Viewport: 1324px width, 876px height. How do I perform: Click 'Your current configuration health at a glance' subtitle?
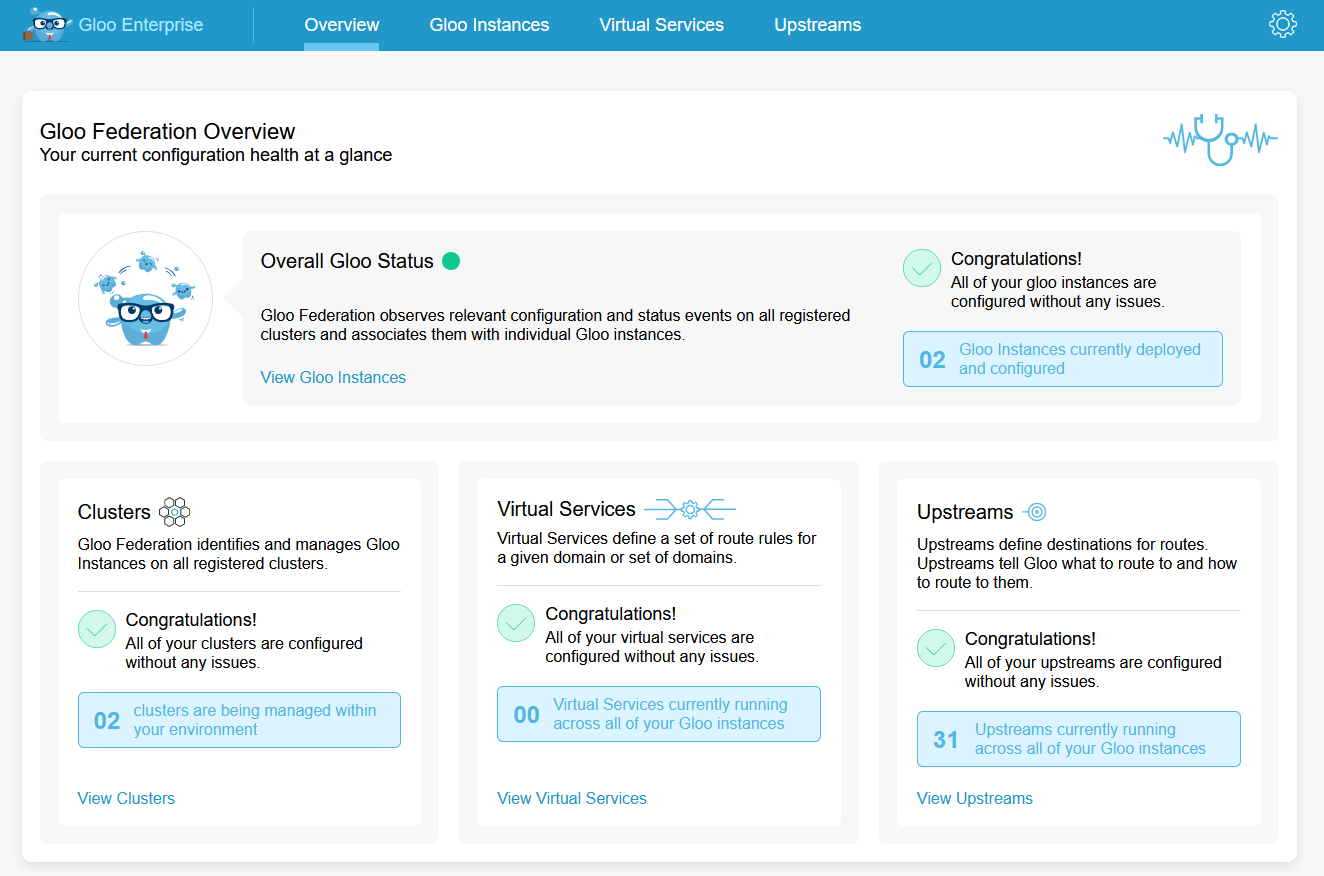point(216,155)
